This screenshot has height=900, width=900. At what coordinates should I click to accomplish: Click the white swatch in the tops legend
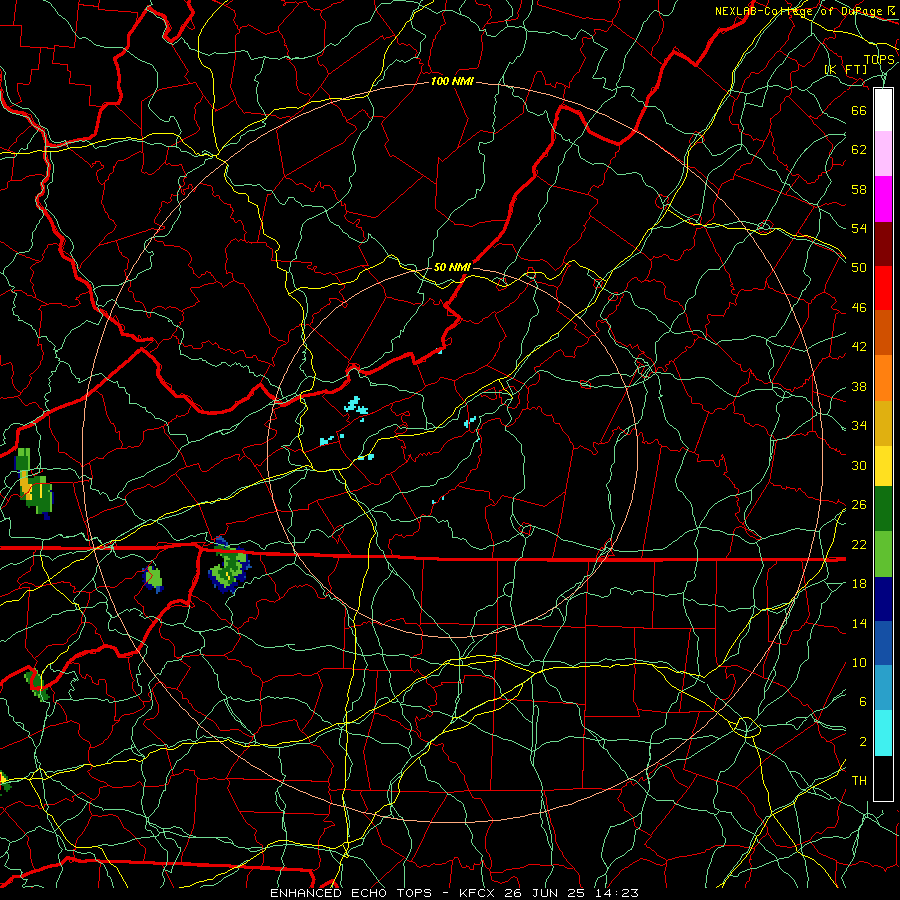coord(883,110)
